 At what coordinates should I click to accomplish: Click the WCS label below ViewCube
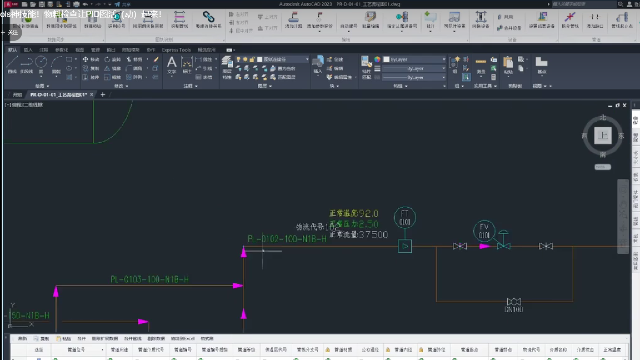coord(603,167)
